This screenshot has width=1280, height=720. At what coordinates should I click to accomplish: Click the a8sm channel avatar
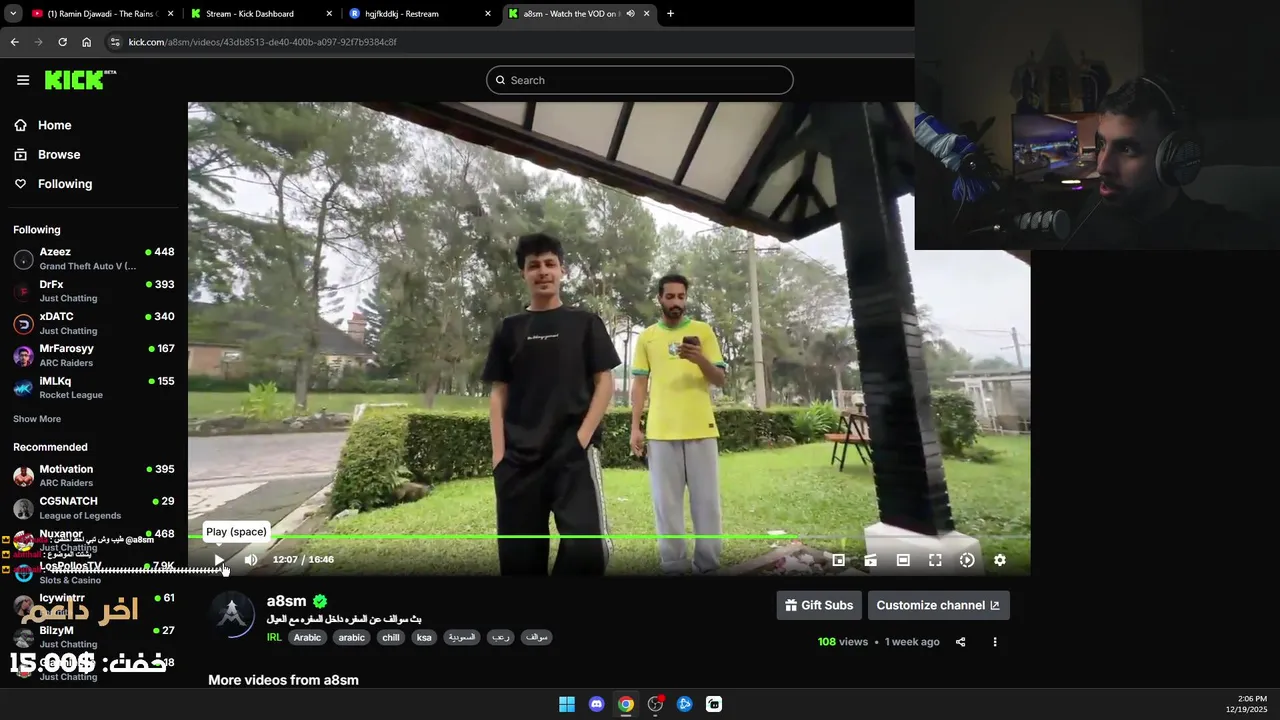[233, 615]
